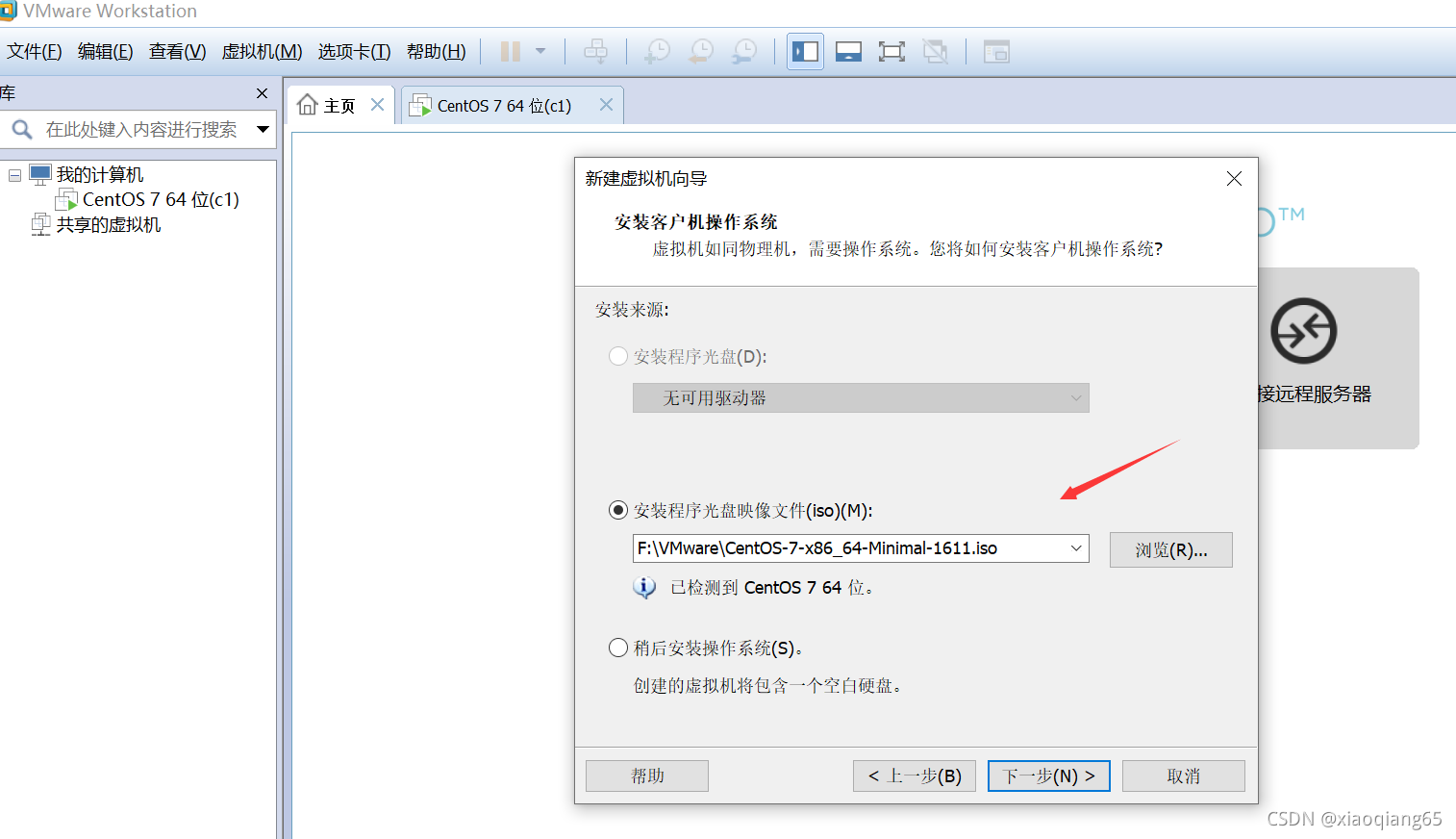The width and height of the screenshot is (1456, 839).
Task: Select CentOS 7 64 位(c1) in library tree
Action: [x=161, y=199]
